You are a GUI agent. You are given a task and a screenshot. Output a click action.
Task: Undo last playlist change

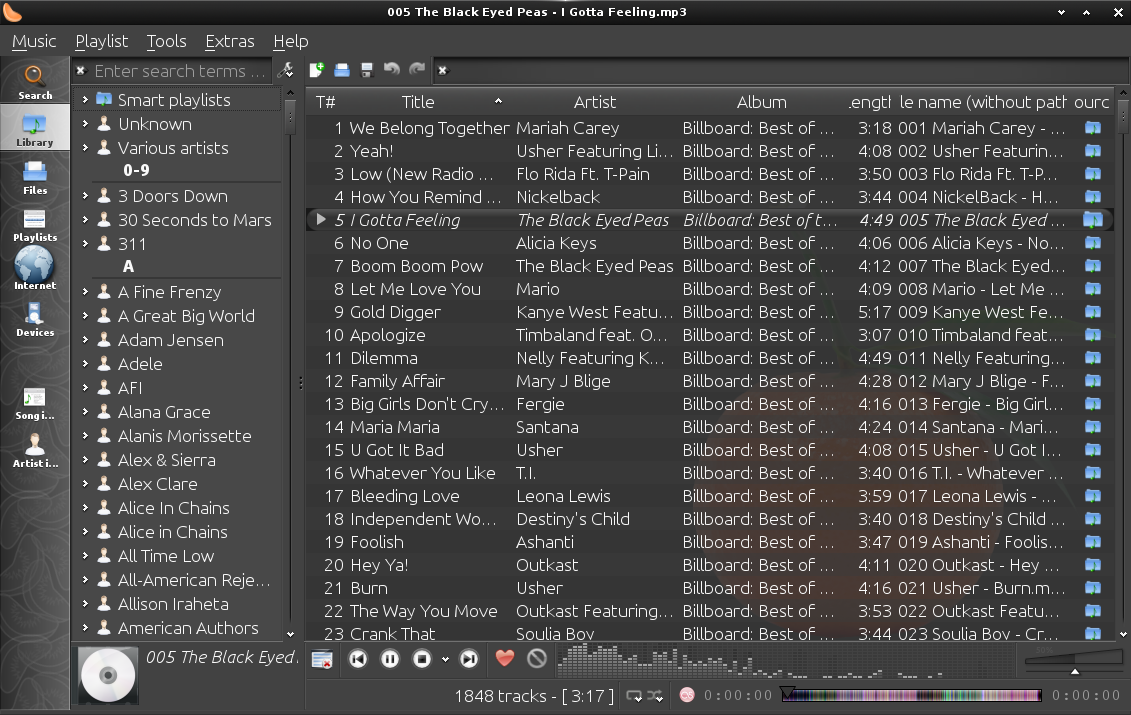[392, 69]
